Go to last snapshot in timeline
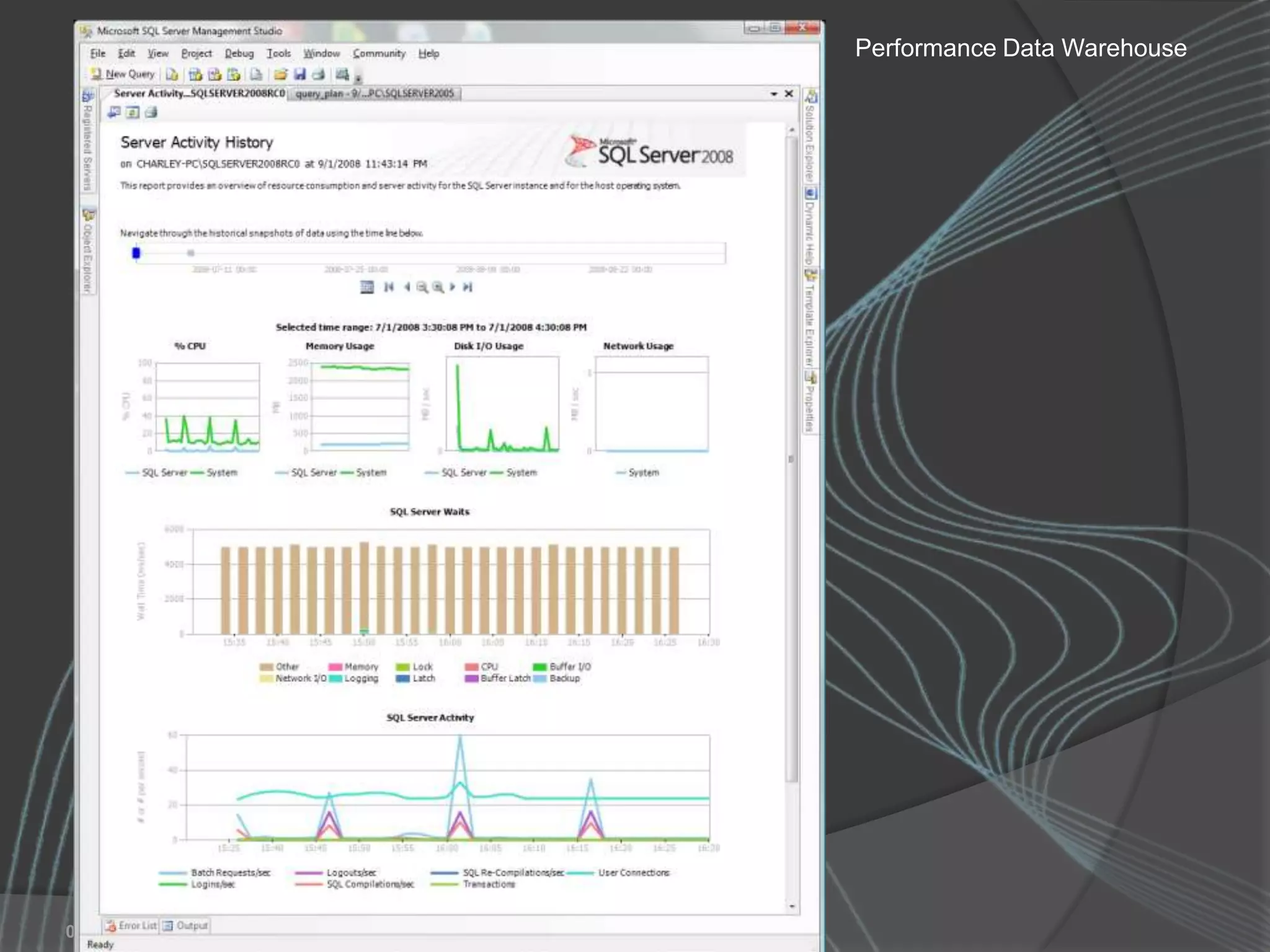 (468, 287)
